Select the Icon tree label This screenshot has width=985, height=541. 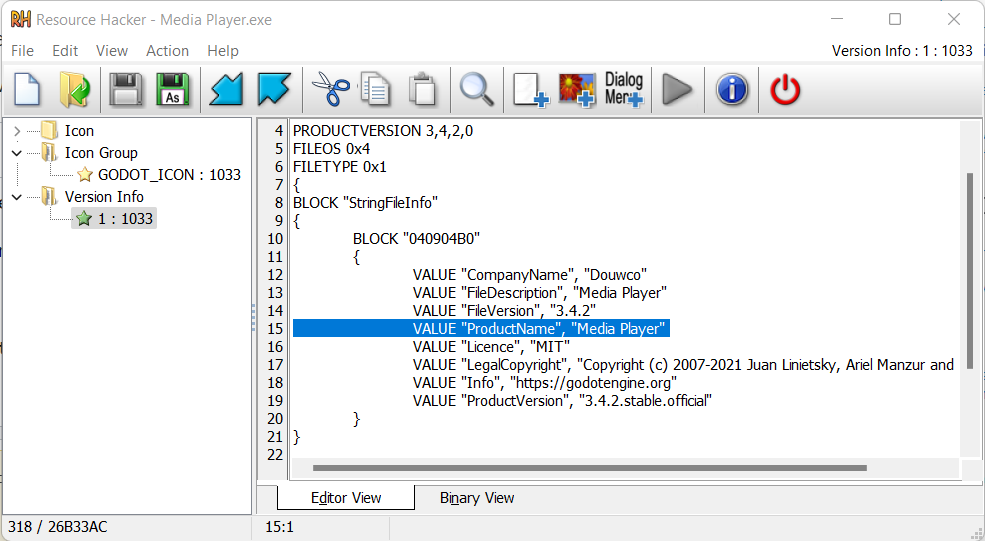[x=79, y=131]
